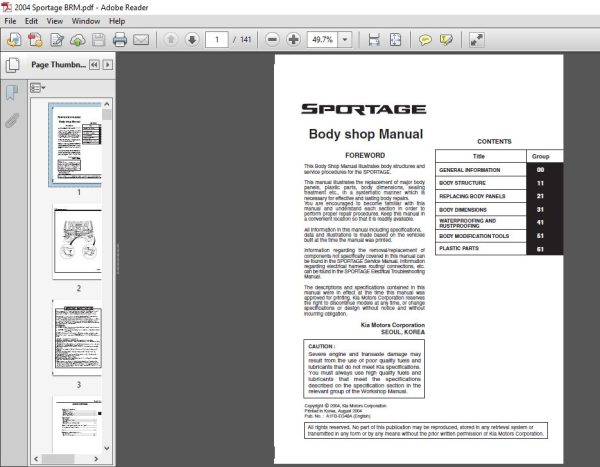Click the thumbnails horizontal scrollbar thumb
Image resolution: width=600 pixels, height=467 pixels.
[x=58, y=459]
